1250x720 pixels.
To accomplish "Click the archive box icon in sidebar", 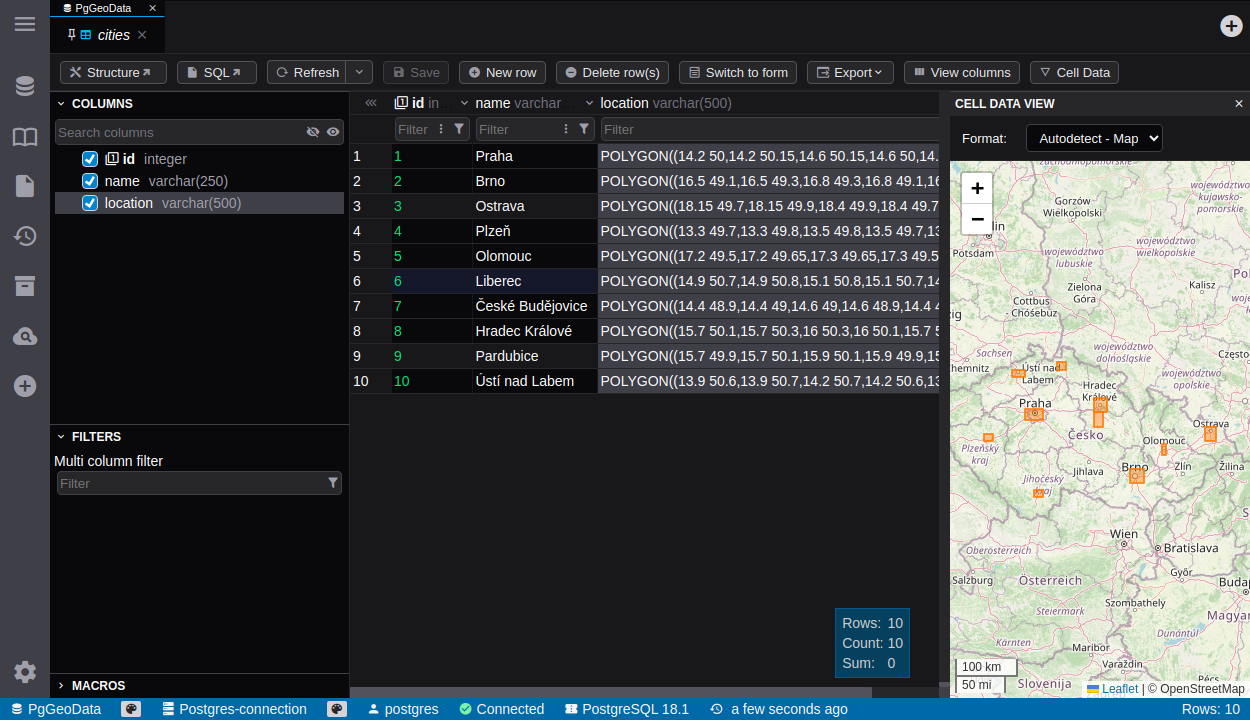I will point(25,286).
